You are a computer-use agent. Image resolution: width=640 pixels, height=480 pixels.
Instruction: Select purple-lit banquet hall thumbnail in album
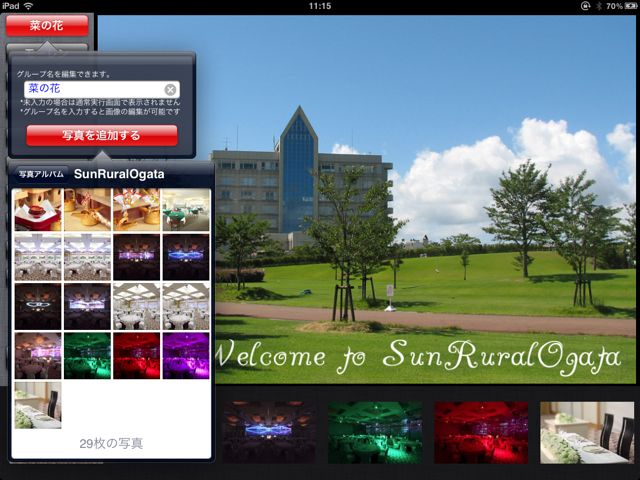point(186,356)
